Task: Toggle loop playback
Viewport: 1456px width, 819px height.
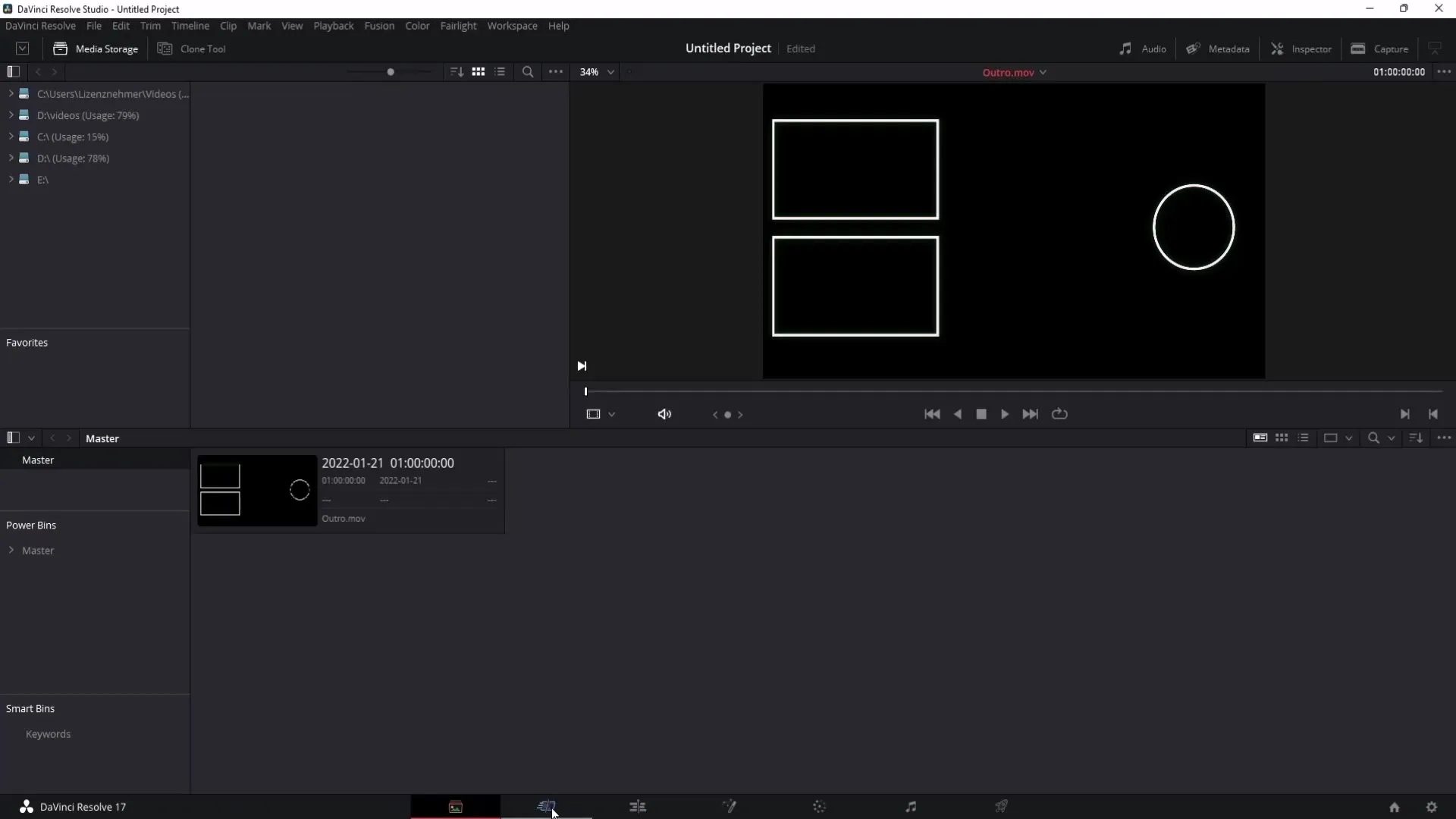Action: (1059, 414)
